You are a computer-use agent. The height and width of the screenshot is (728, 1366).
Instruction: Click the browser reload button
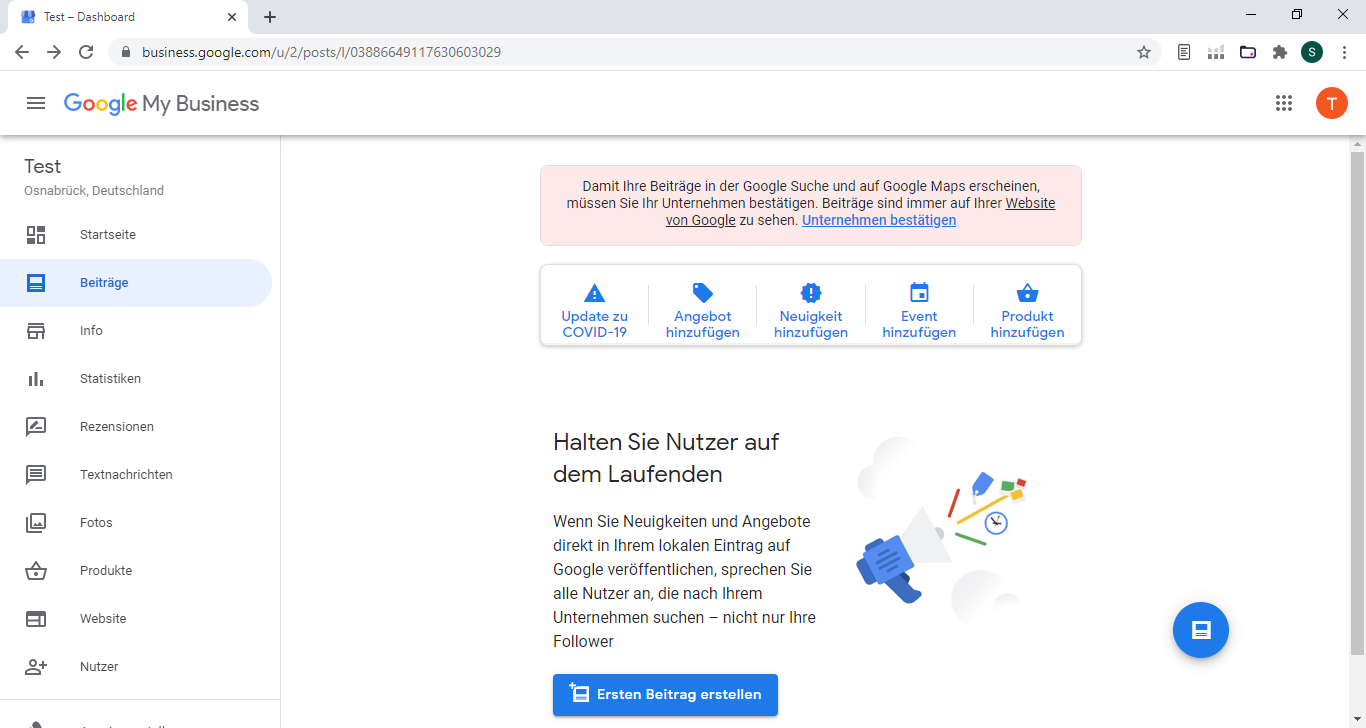[86, 52]
